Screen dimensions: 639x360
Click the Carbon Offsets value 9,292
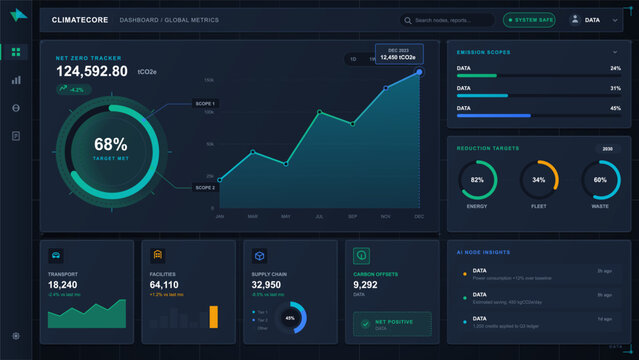coord(365,285)
